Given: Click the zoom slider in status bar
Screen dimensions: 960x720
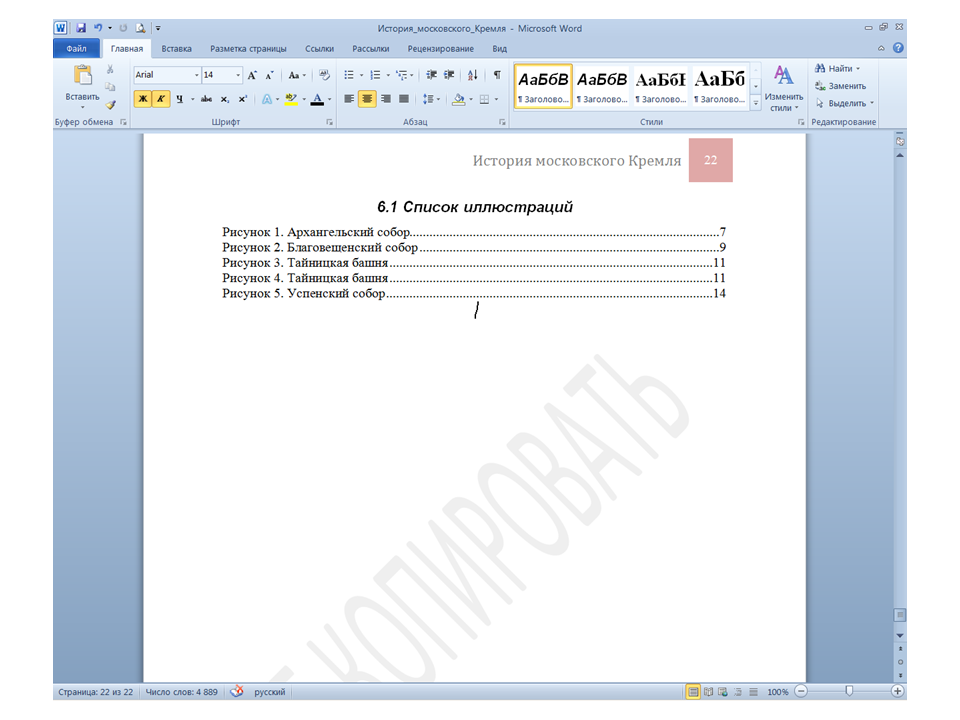Looking at the screenshot, I should [x=849, y=691].
